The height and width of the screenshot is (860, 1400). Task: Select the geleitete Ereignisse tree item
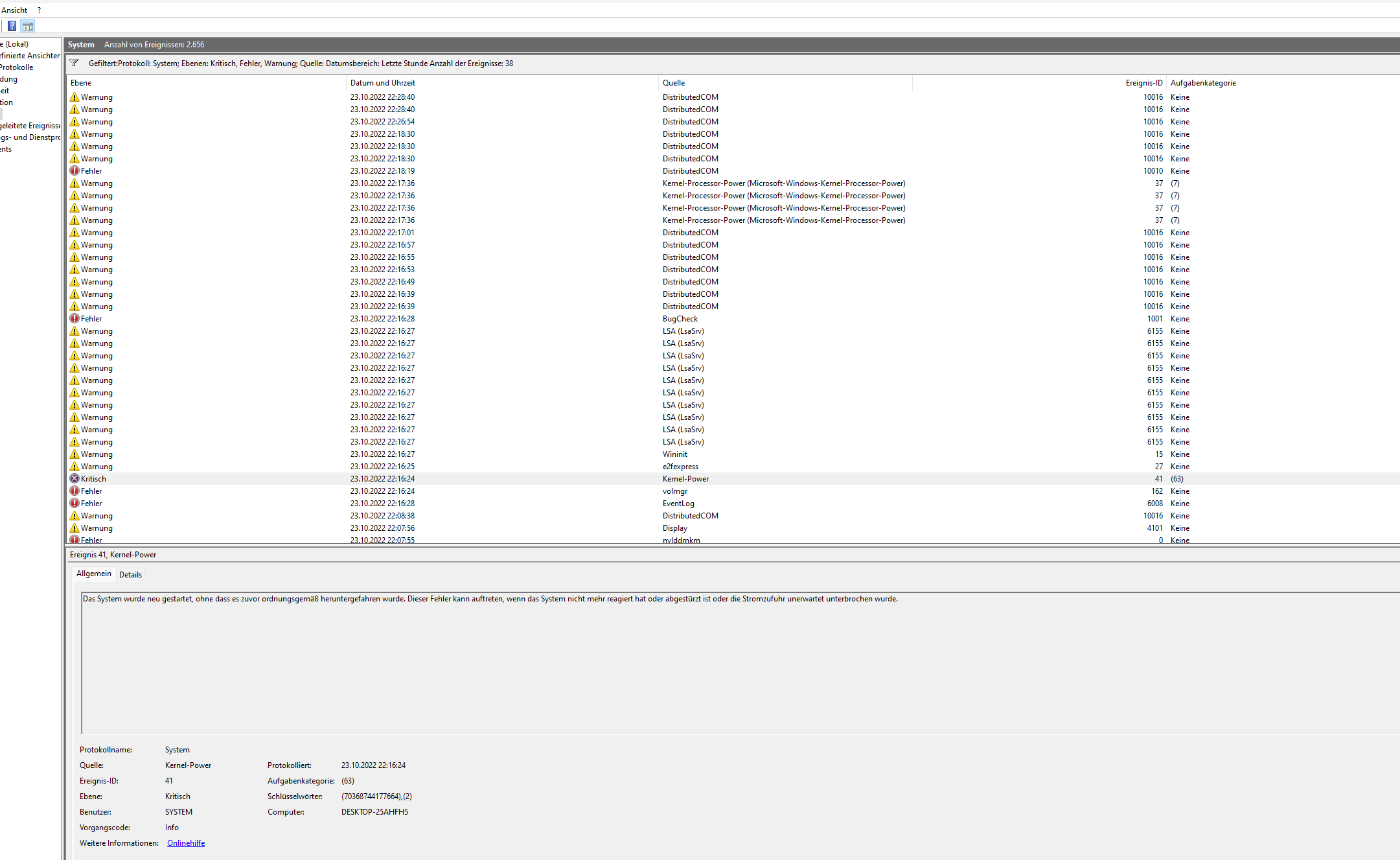pyautogui.click(x=29, y=125)
